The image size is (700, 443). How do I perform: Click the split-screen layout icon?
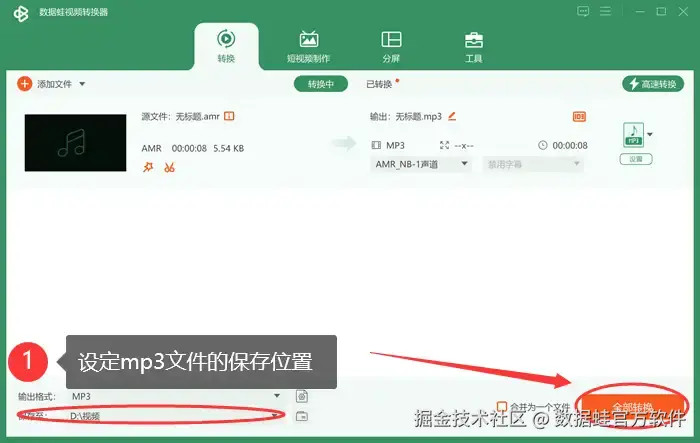[x=391, y=39]
